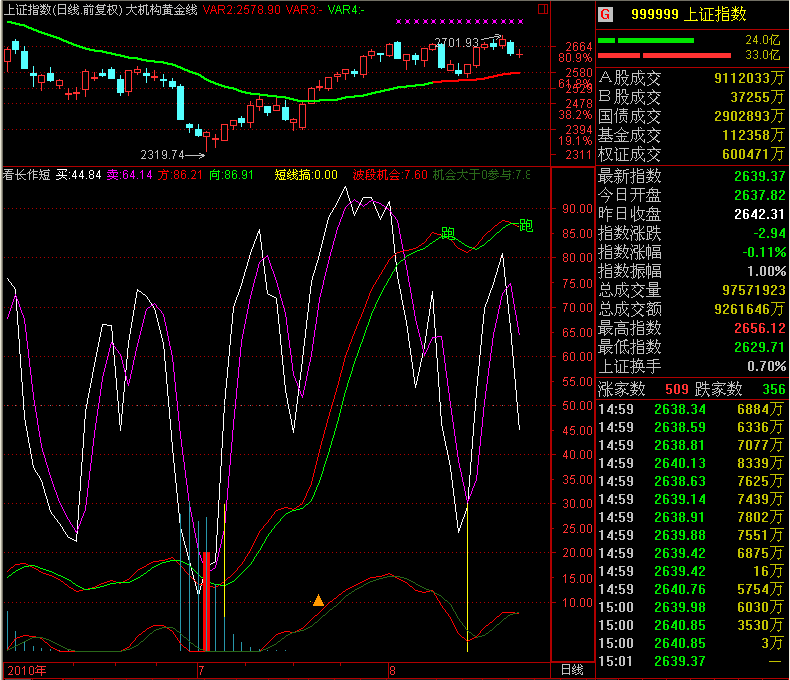Select the 999999 上证指数 header

tap(688, 16)
